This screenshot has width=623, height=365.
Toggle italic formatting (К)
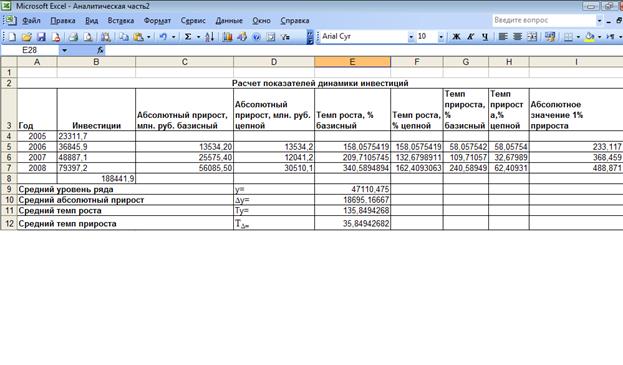[x=470, y=37]
